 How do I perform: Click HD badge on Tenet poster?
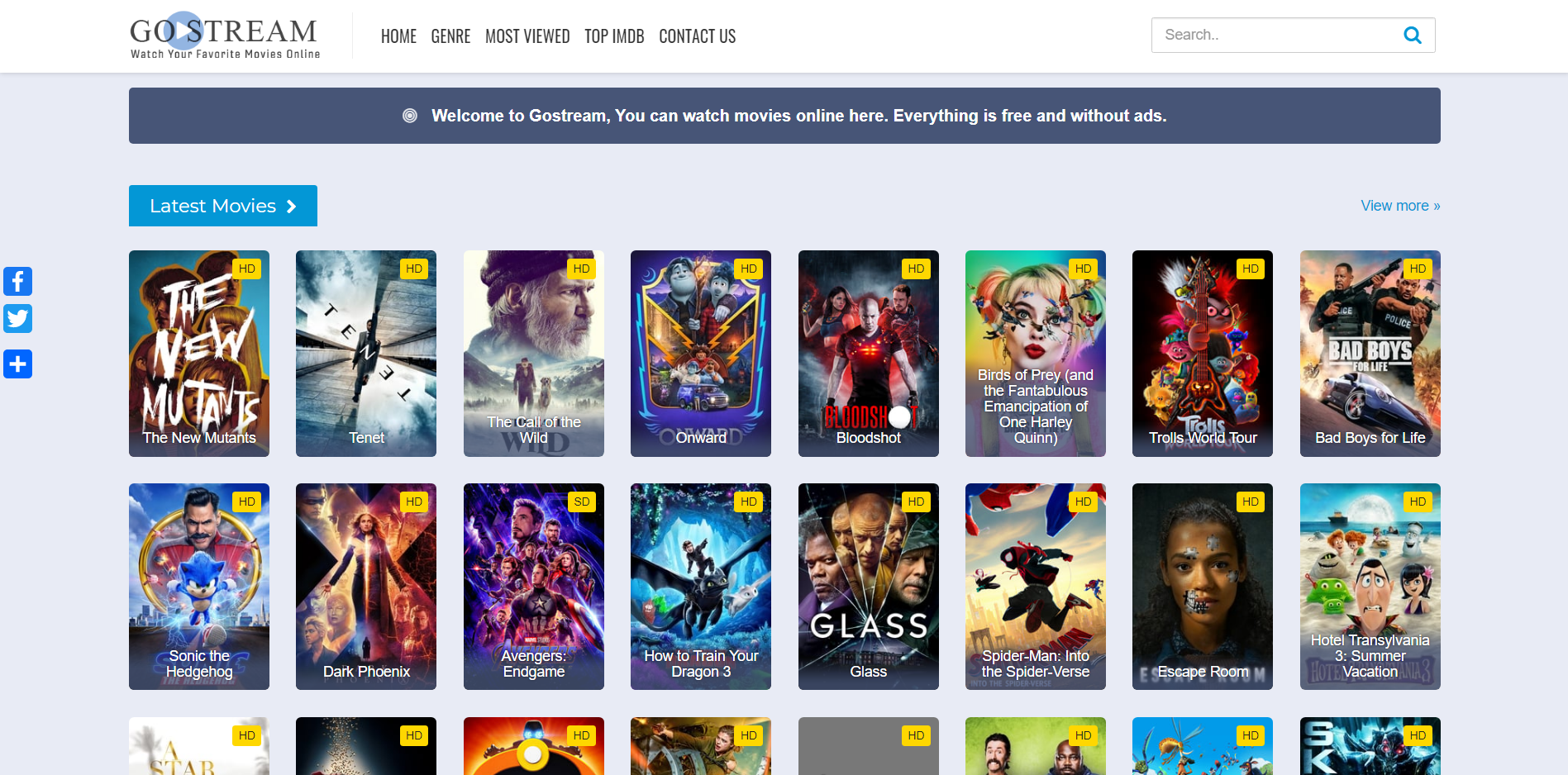[414, 269]
